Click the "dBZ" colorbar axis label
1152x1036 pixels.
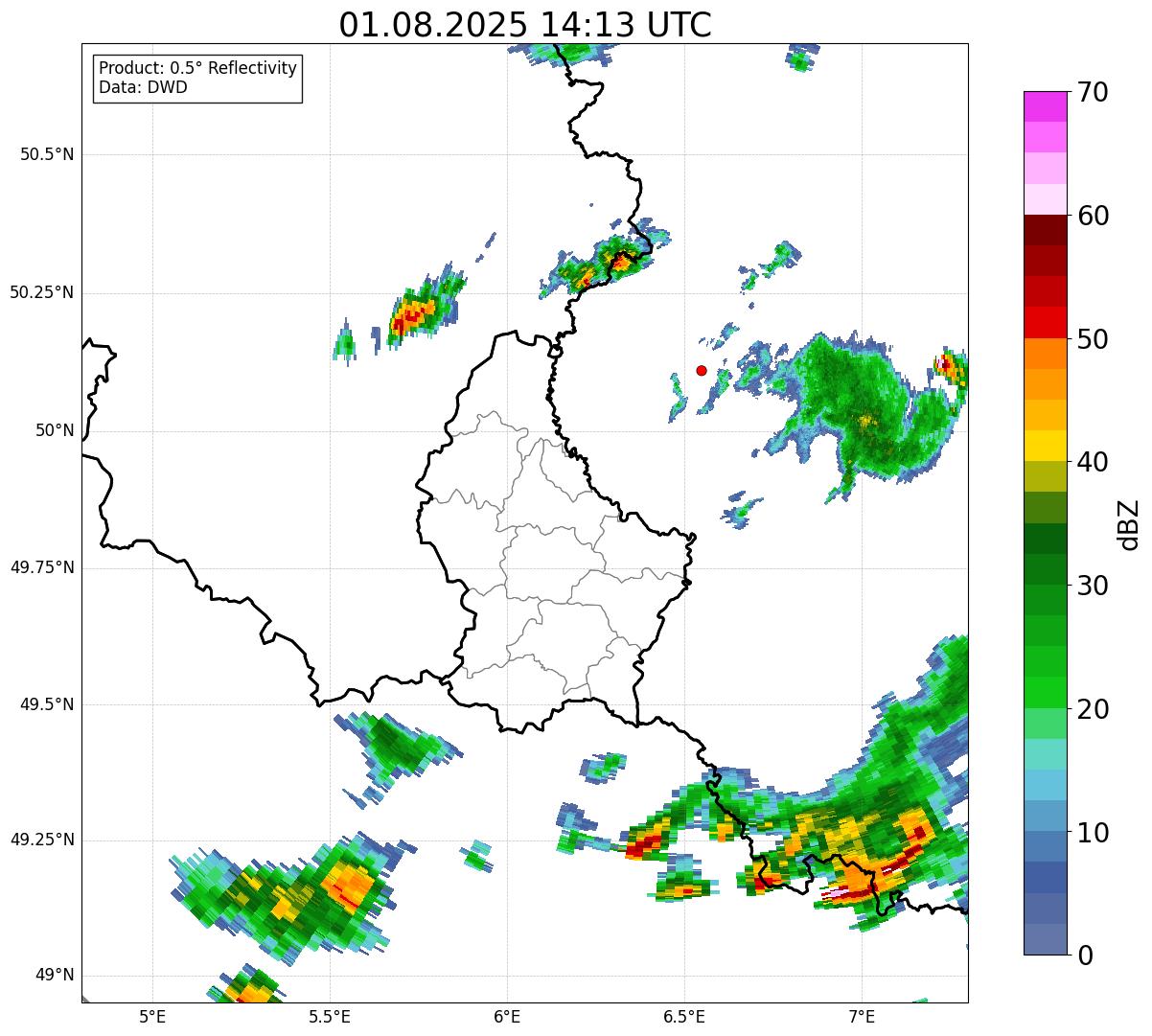point(1129,523)
